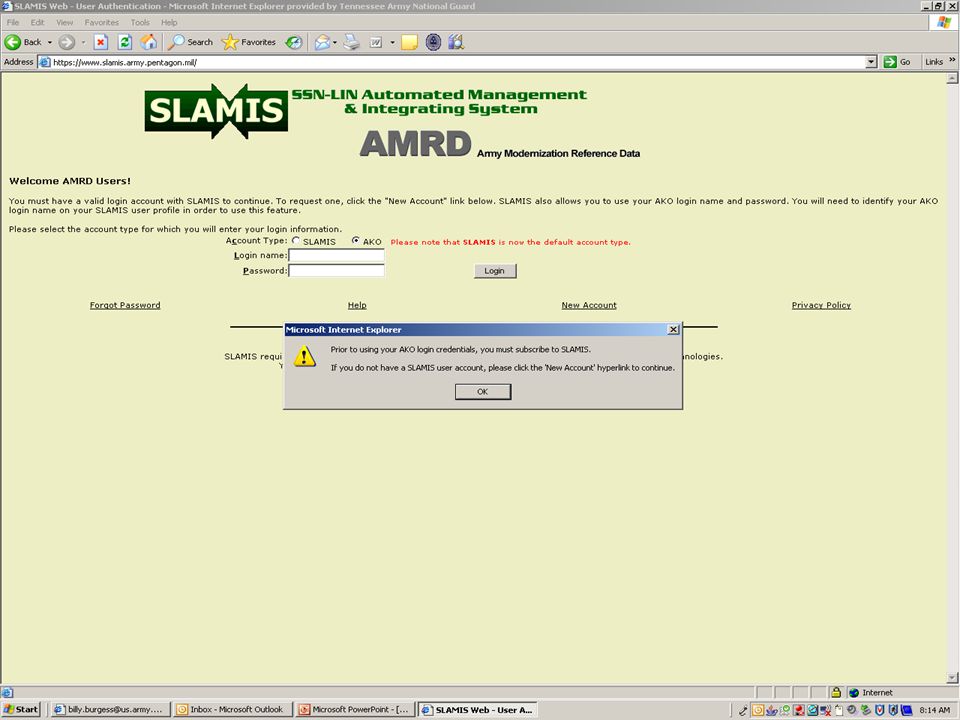
Task: Switch to Inbox - Microsoft Outlook taskbar item
Action: tap(233, 710)
